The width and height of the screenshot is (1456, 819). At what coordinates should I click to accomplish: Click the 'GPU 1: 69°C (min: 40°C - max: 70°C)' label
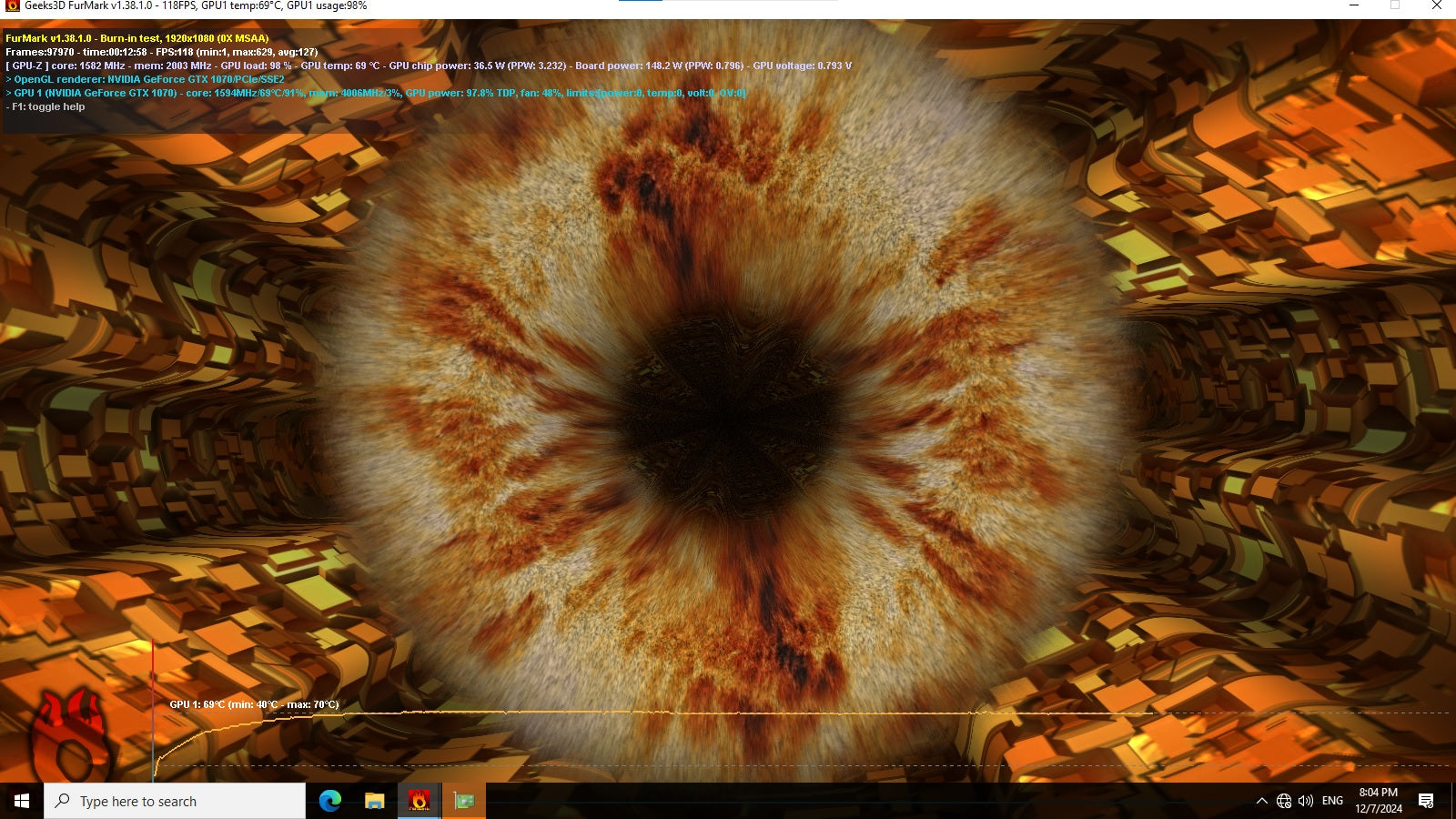(254, 704)
